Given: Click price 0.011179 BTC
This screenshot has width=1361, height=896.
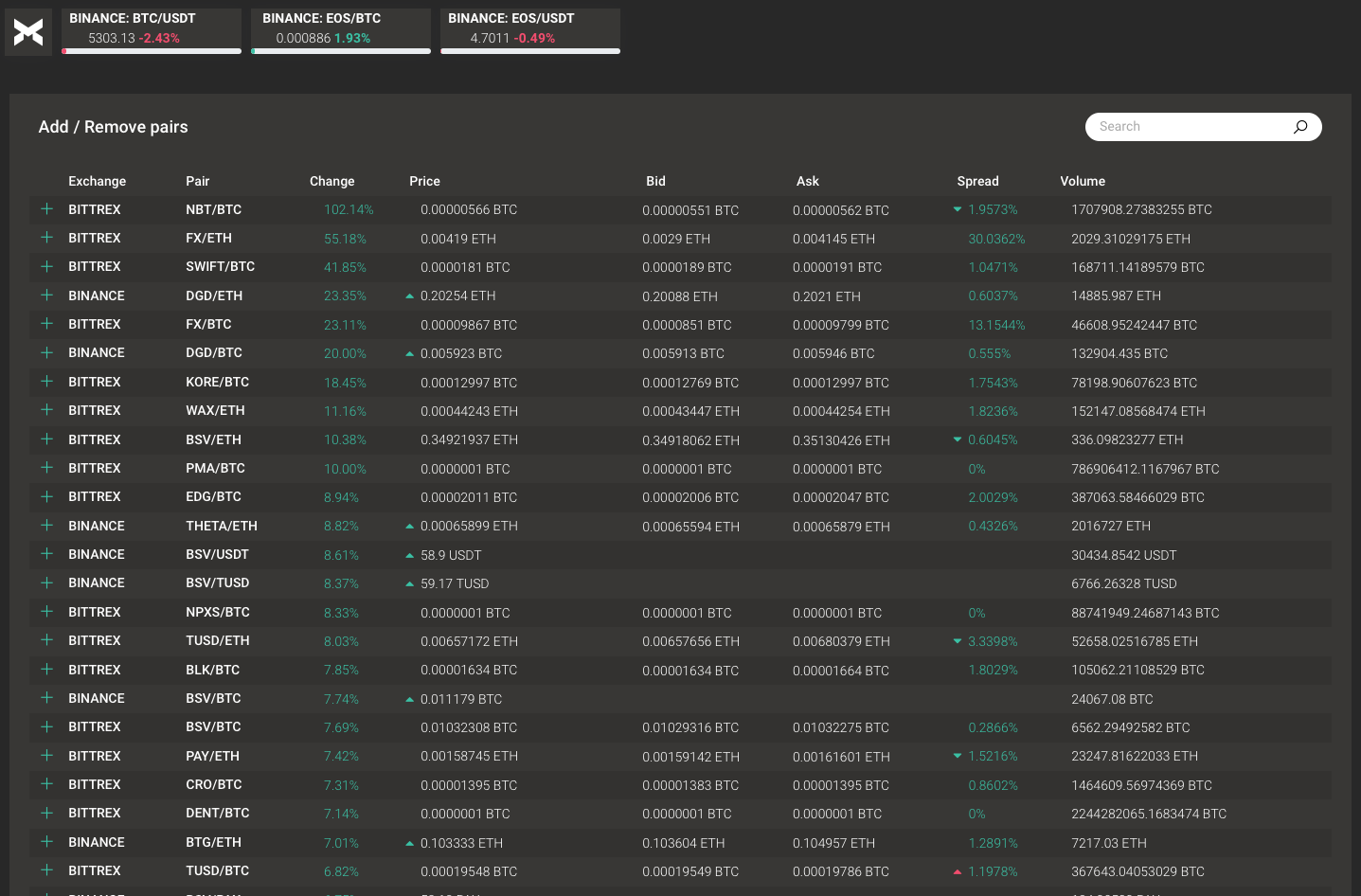Looking at the screenshot, I should 461,699.
